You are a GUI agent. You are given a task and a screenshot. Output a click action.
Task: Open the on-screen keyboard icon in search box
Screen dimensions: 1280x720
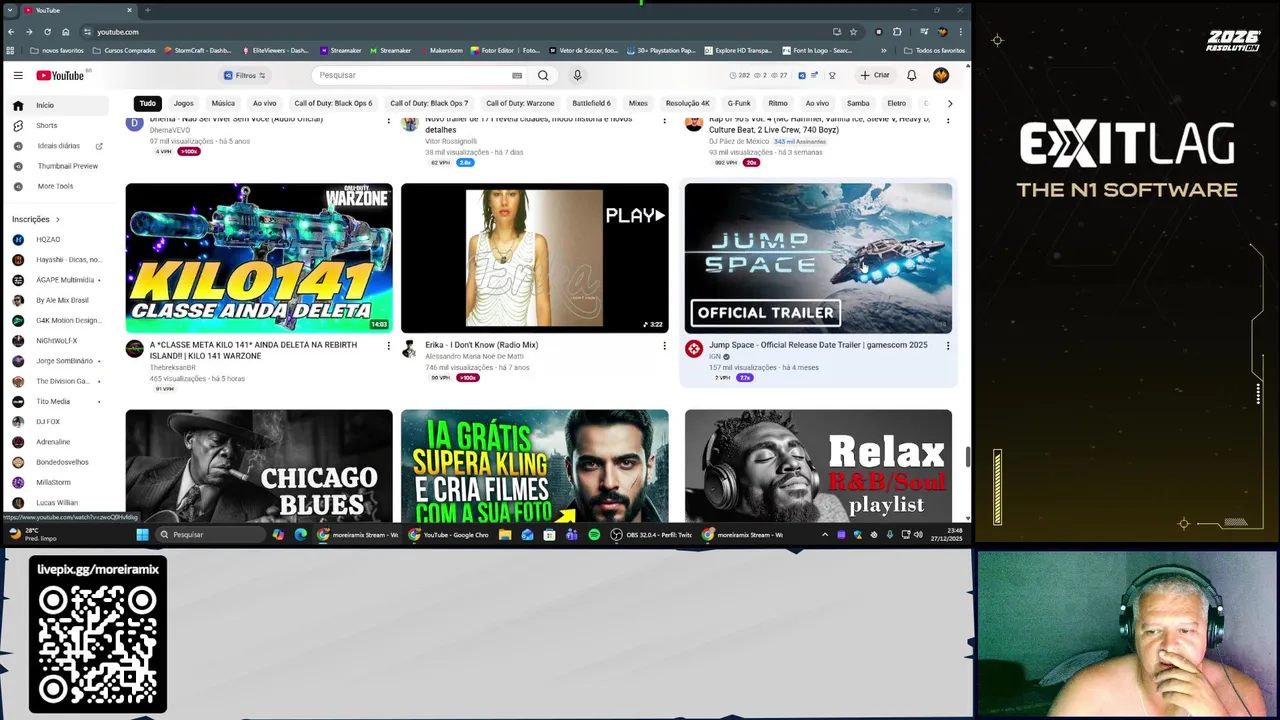click(x=517, y=75)
